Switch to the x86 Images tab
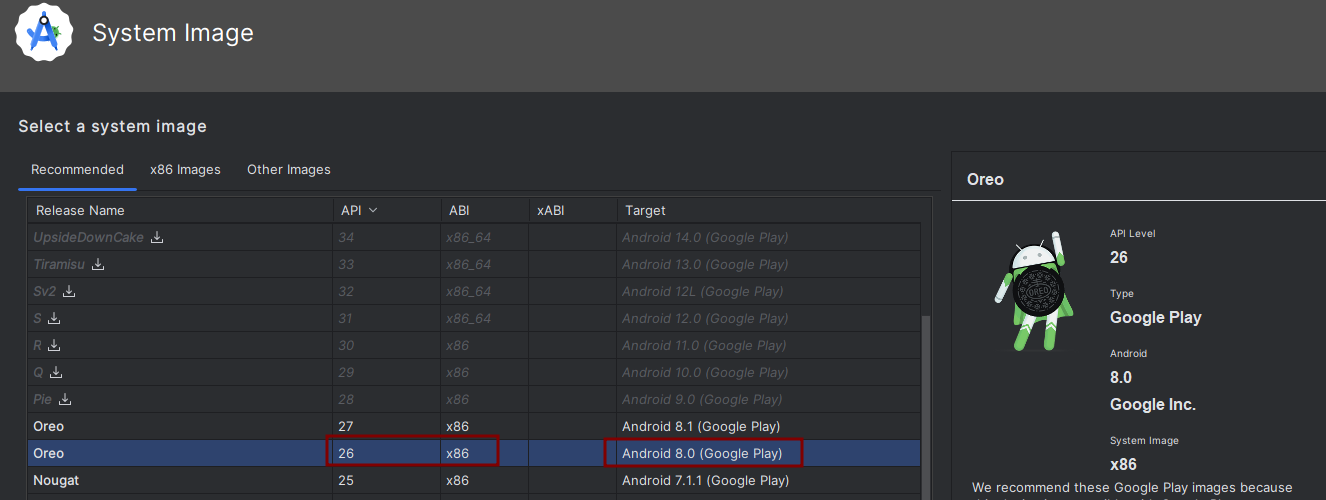 pos(185,170)
